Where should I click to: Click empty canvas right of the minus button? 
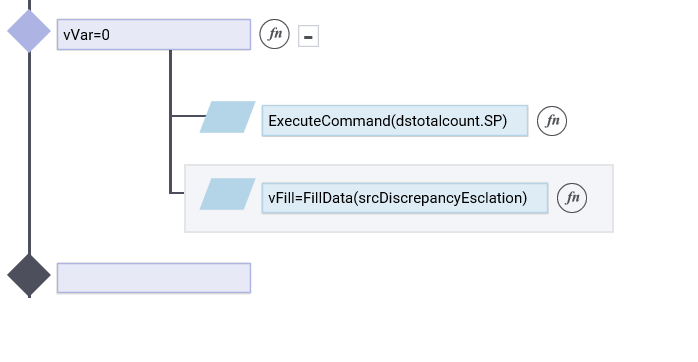click(490, 36)
